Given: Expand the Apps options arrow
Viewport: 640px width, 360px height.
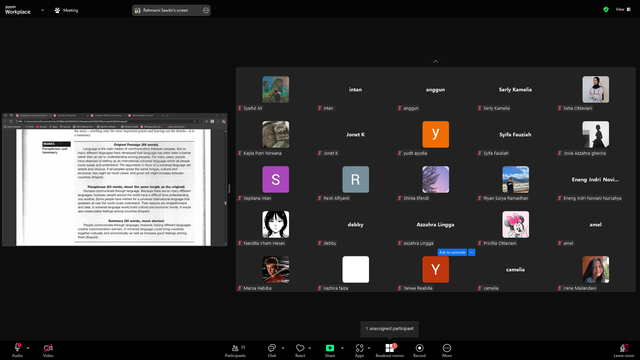Looking at the screenshot, I should [369, 348].
